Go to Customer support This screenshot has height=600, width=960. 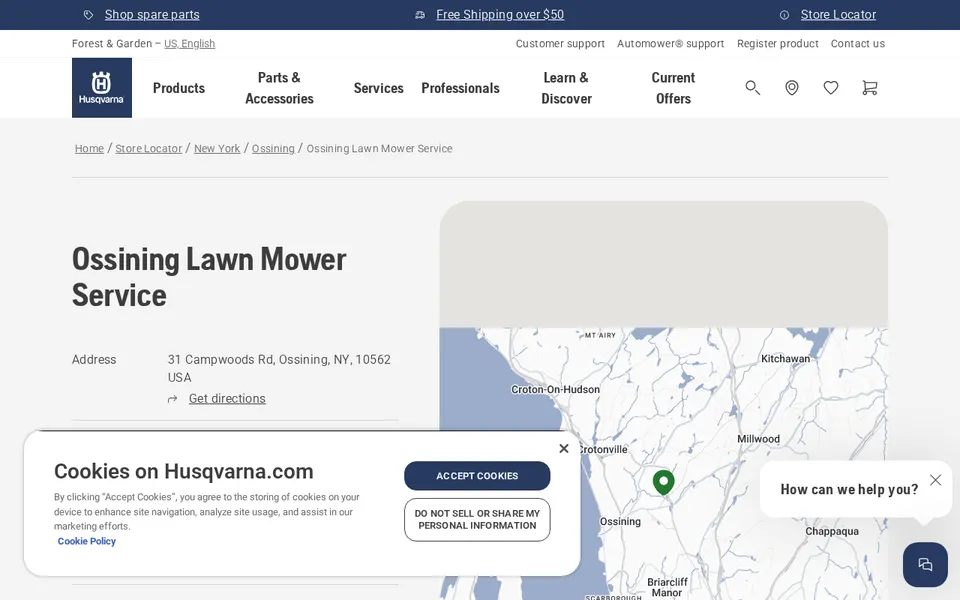(560, 43)
